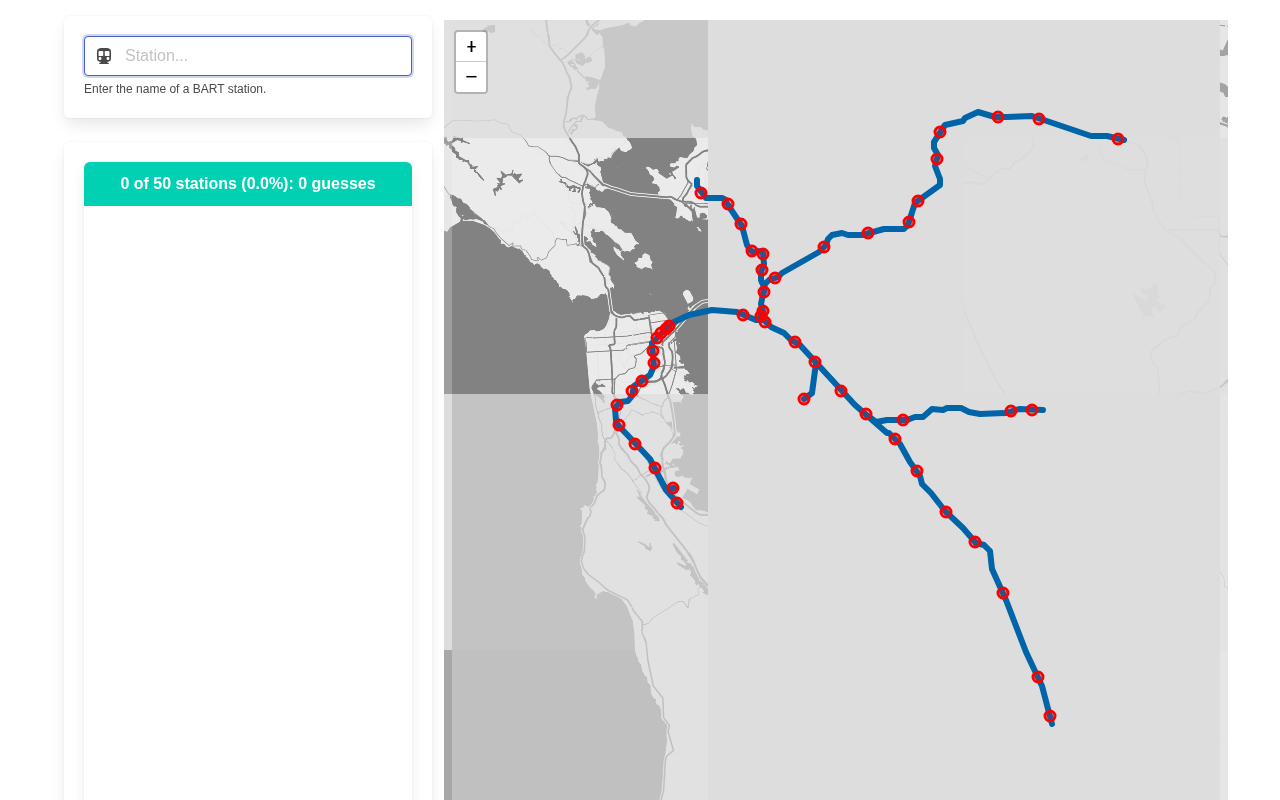Screen dimensions: 1280x800
Task: Select the easternmost marker on the middle branch
Action: click(x=1032, y=410)
